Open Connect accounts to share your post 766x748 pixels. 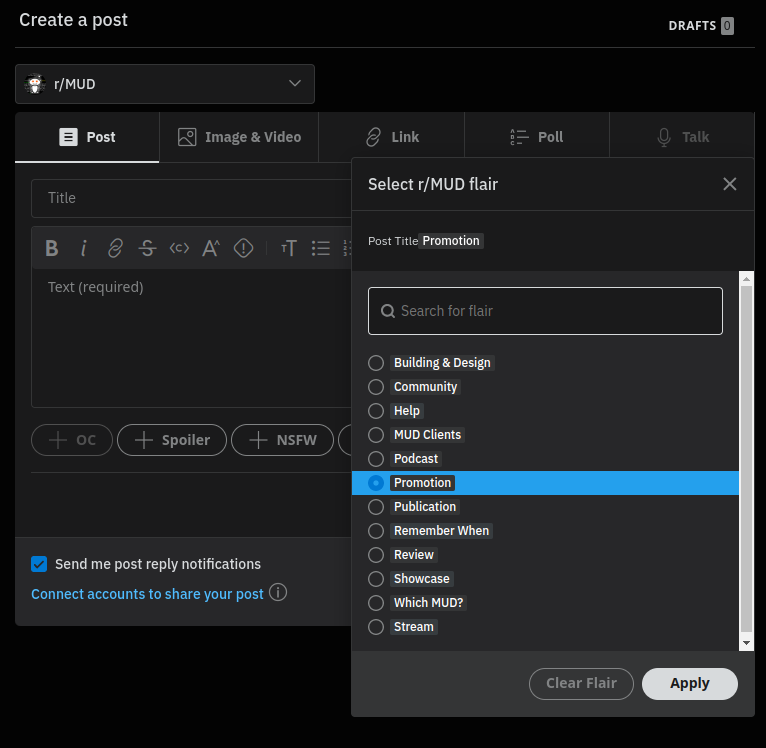pos(147,594)
